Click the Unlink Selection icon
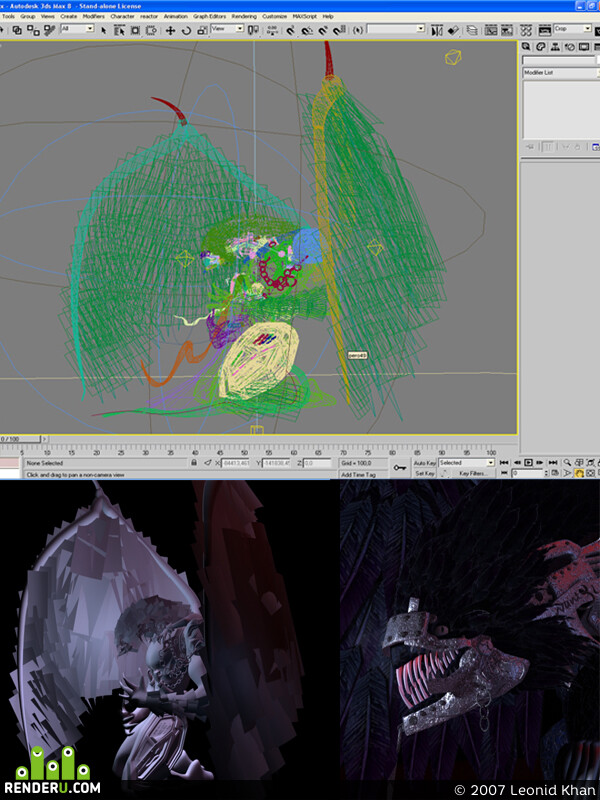The image size is (600, 800). pos(33,31)
